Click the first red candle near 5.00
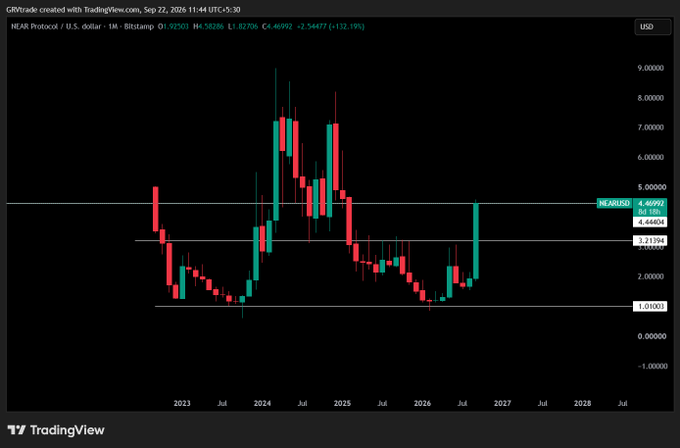Image resolution: width=680 pixels, height=448 pixels. pos(156,209)
